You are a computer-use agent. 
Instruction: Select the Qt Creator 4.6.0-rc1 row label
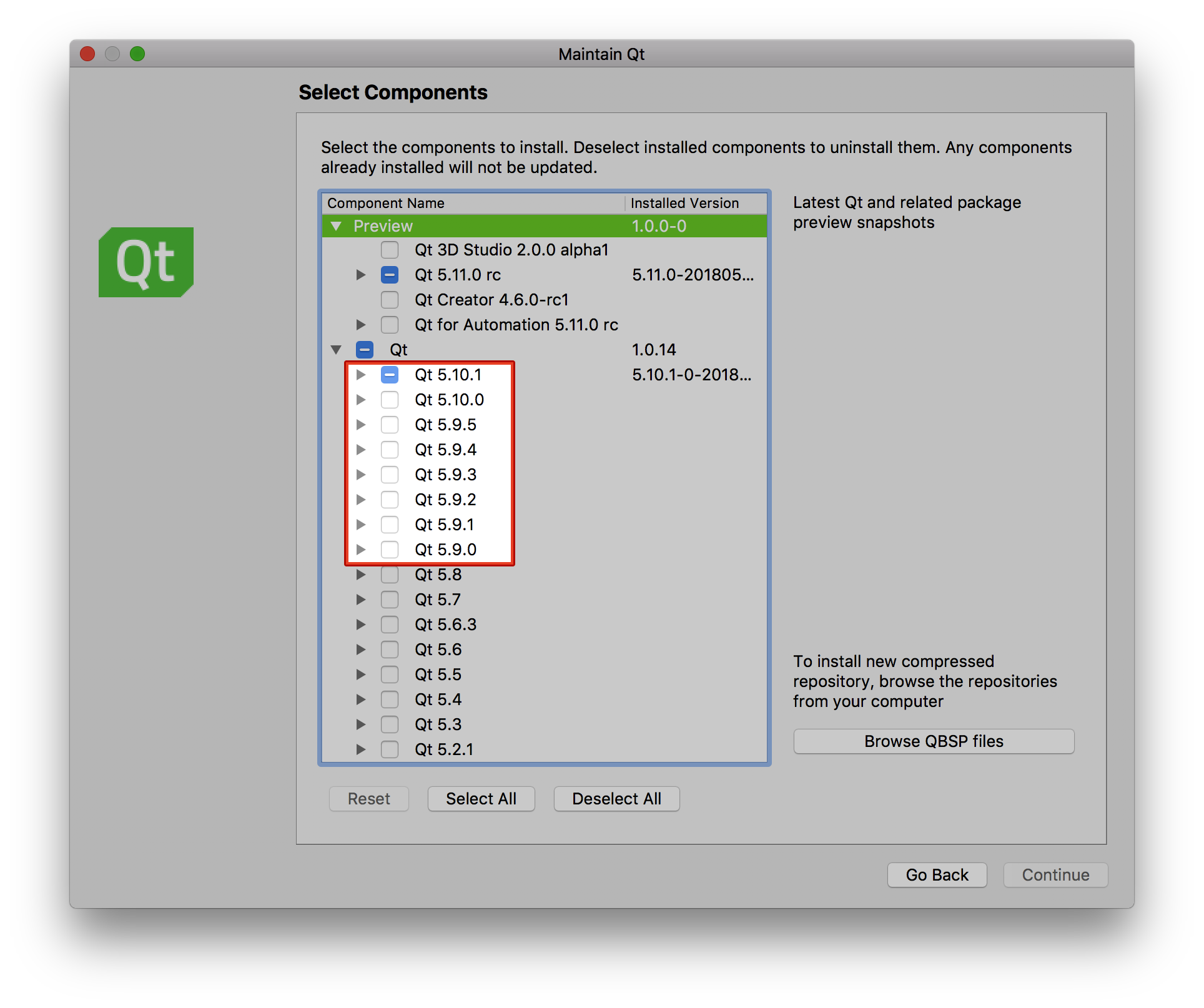pyautogui.click(x=491, y=300)
